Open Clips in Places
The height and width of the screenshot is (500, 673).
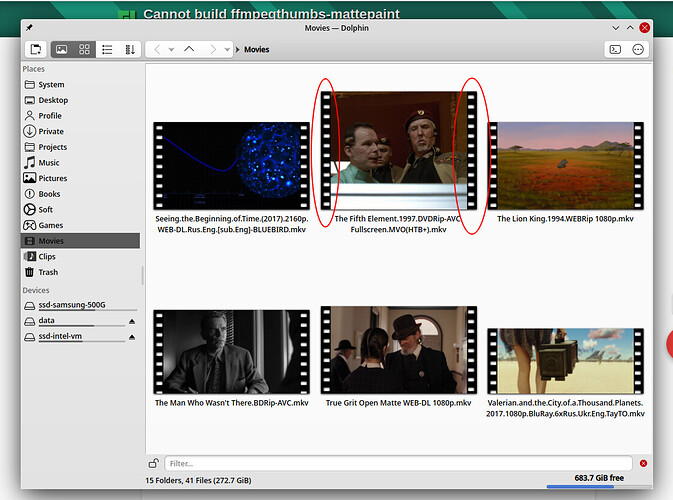tap(81, 257)
